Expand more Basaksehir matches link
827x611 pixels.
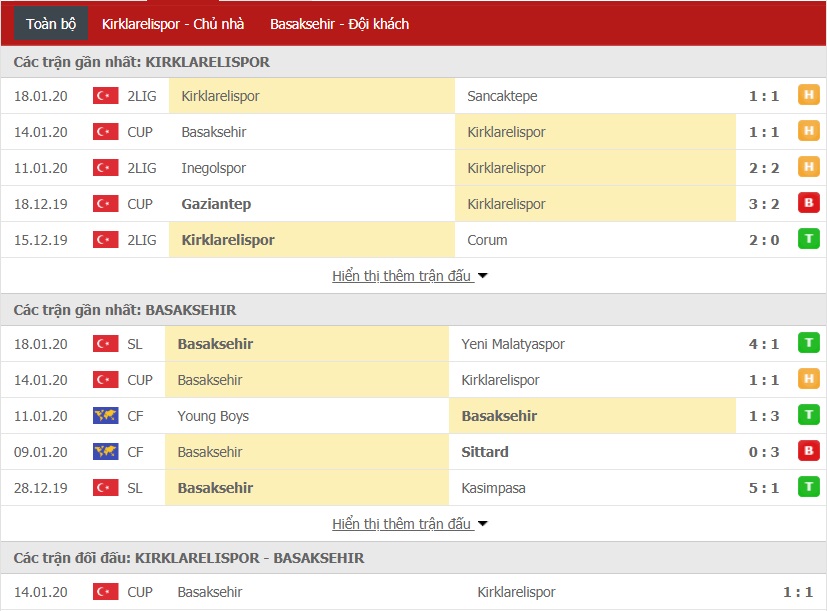409,524
